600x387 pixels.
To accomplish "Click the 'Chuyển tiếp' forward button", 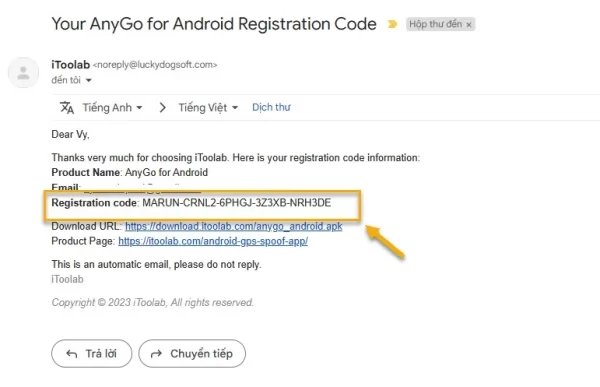I will click(192, 353).
